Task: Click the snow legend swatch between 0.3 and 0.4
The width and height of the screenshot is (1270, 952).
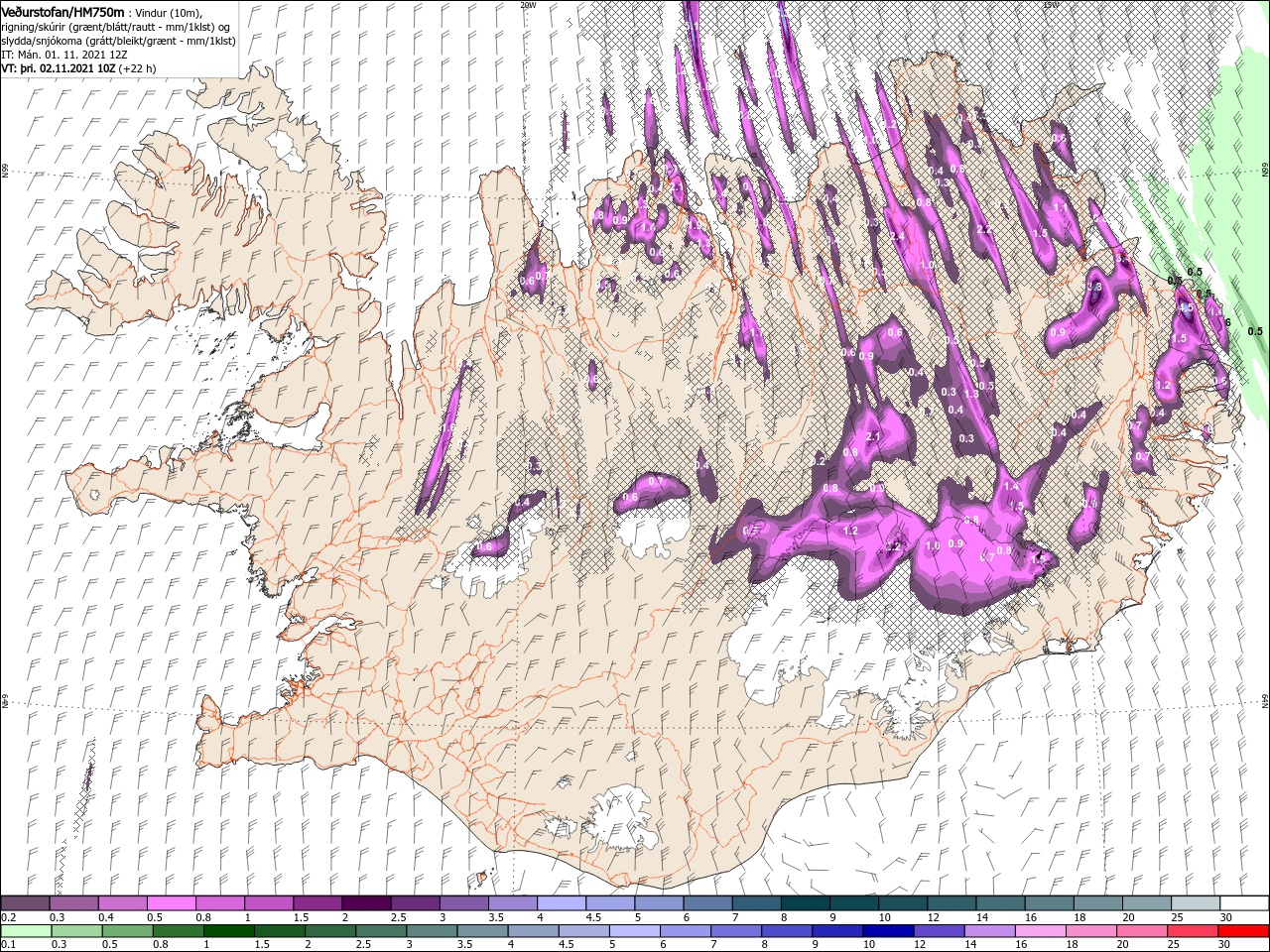Action: click(x=73, y=903)
